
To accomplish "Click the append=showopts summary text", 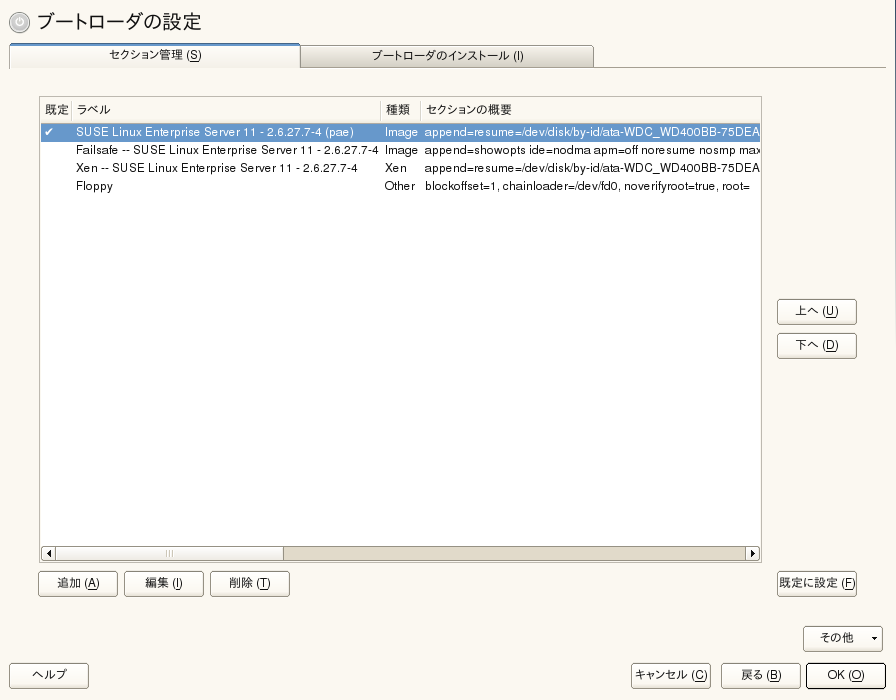I will pyautogui.click(x=592, y=150).
